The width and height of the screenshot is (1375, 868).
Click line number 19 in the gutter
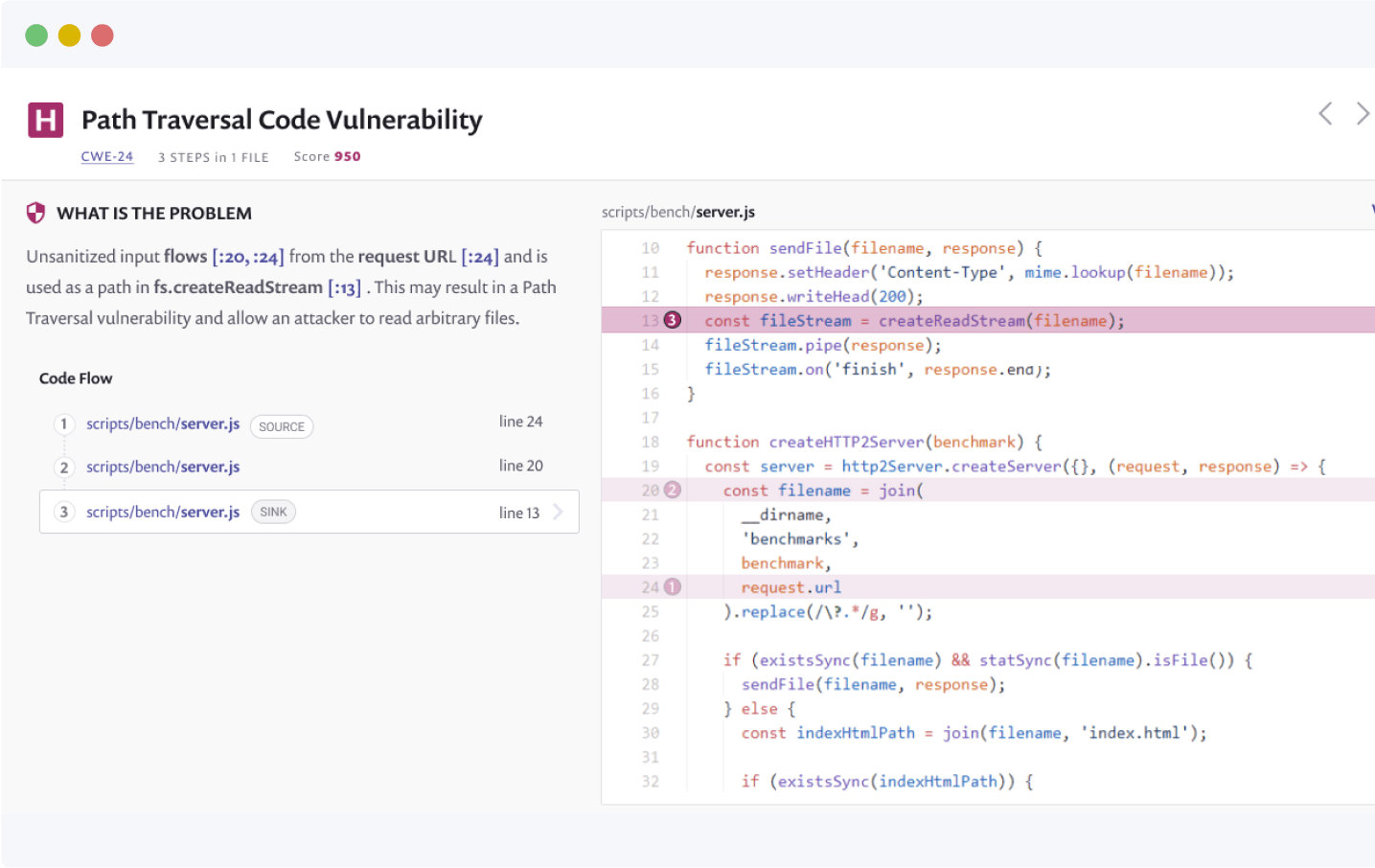pos(651,466)
